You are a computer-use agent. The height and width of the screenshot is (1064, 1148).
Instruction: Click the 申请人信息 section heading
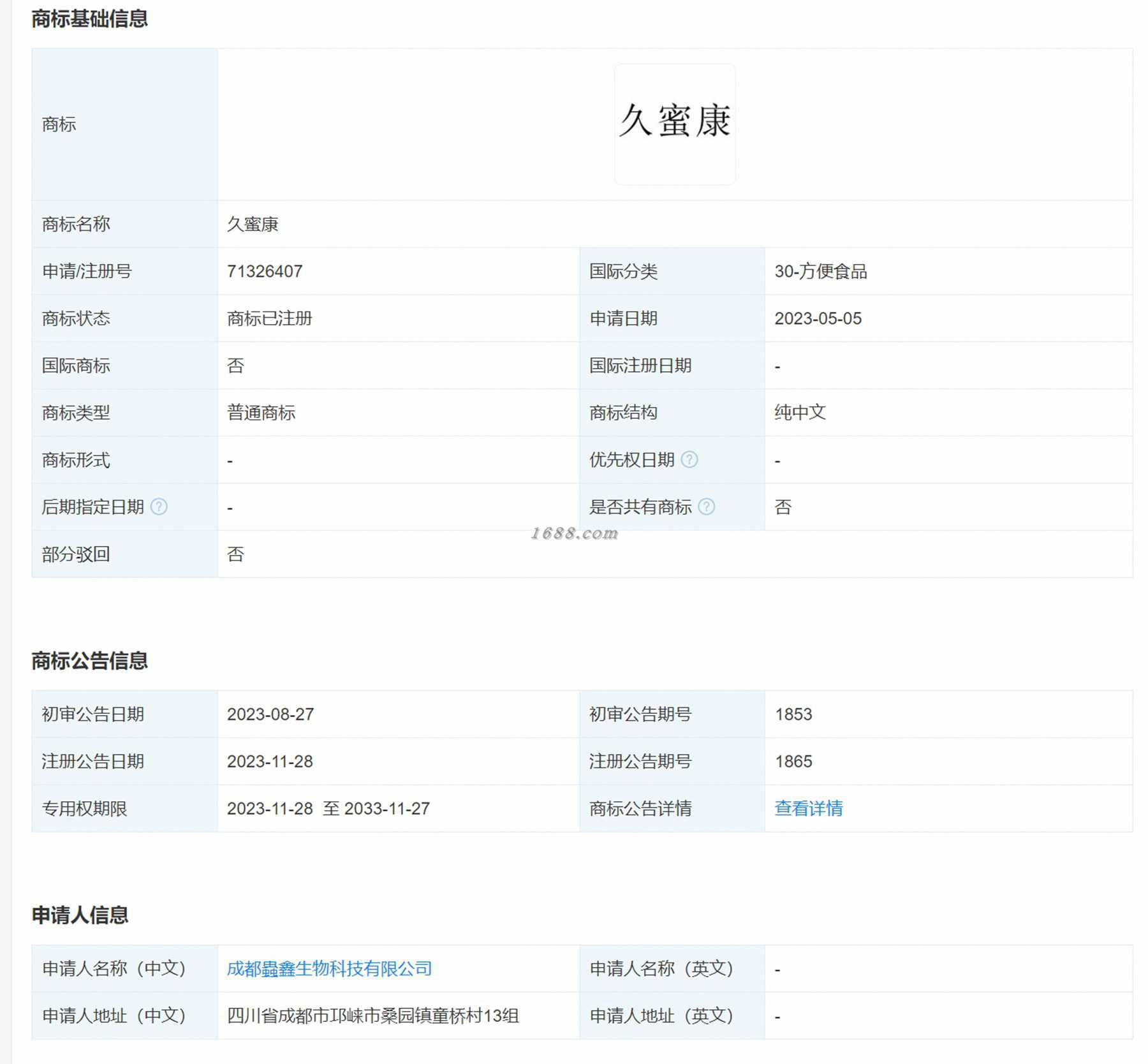click(x=80, y=915)
